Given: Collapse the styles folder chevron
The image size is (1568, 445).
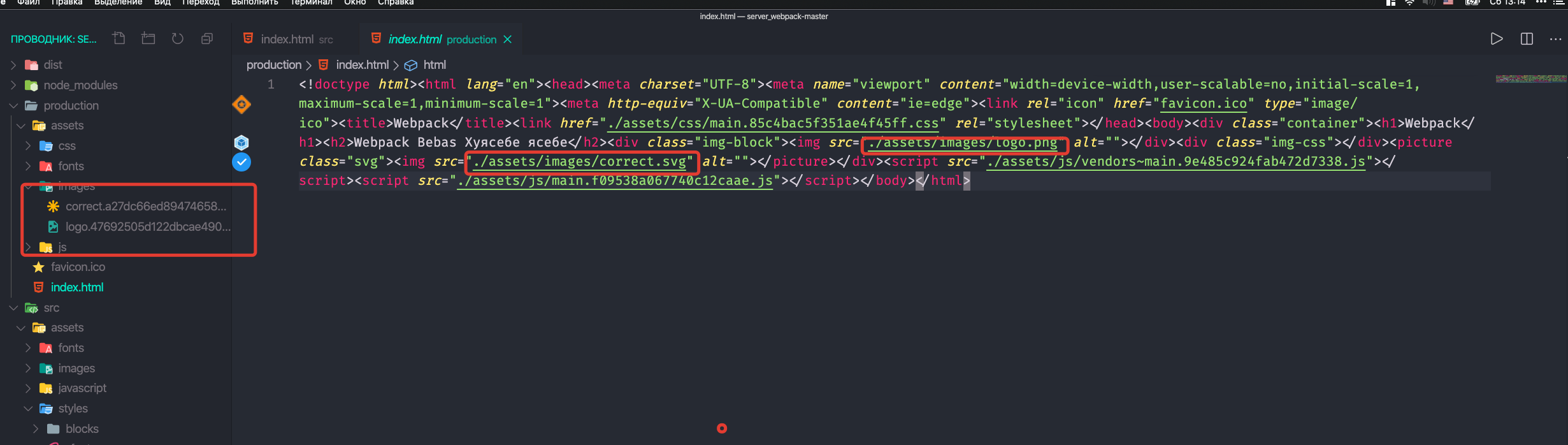Looking at the screenshot, I should pyautogui.click(x=28, y=408).
